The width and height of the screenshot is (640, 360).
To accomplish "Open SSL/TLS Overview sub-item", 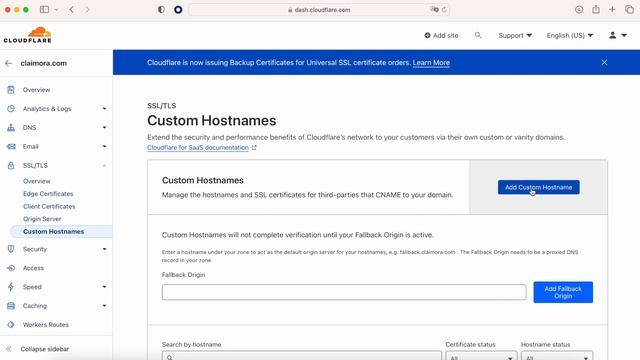I will click(37, 181).
